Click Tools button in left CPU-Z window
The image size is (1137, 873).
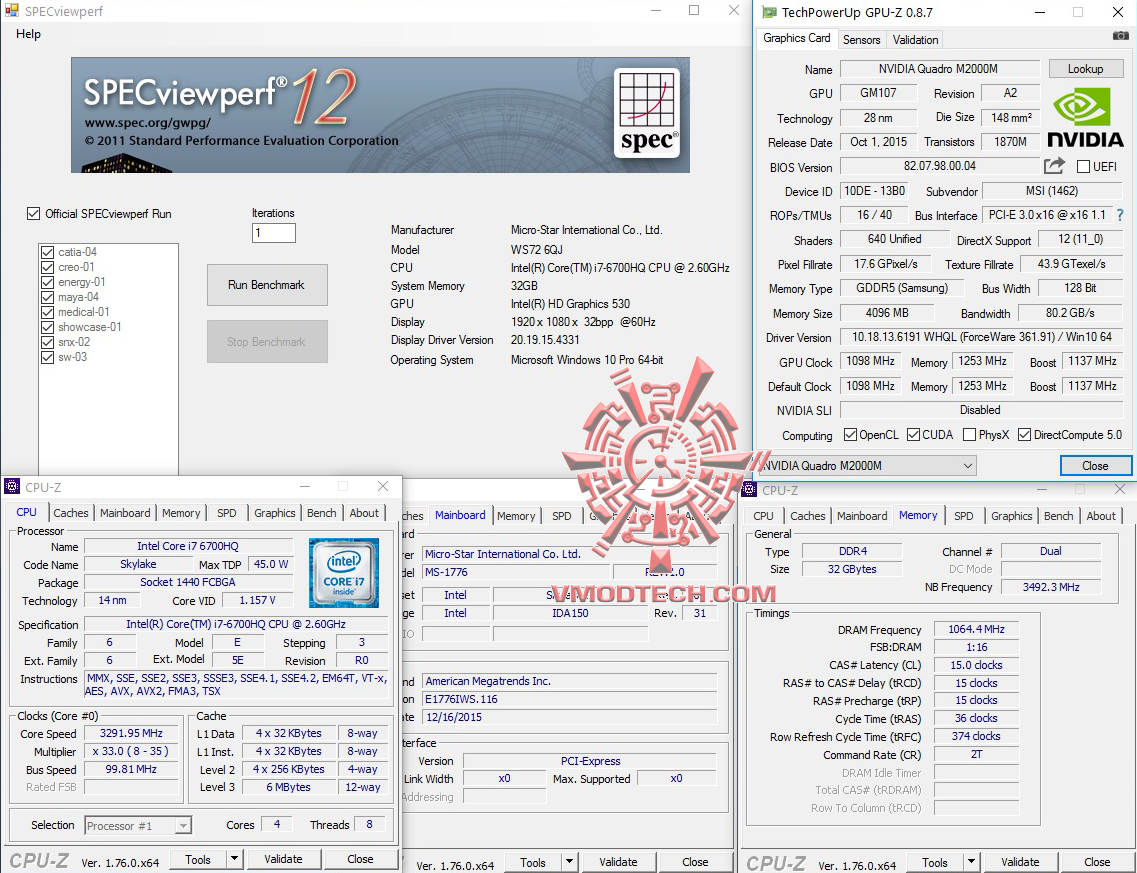198,859
